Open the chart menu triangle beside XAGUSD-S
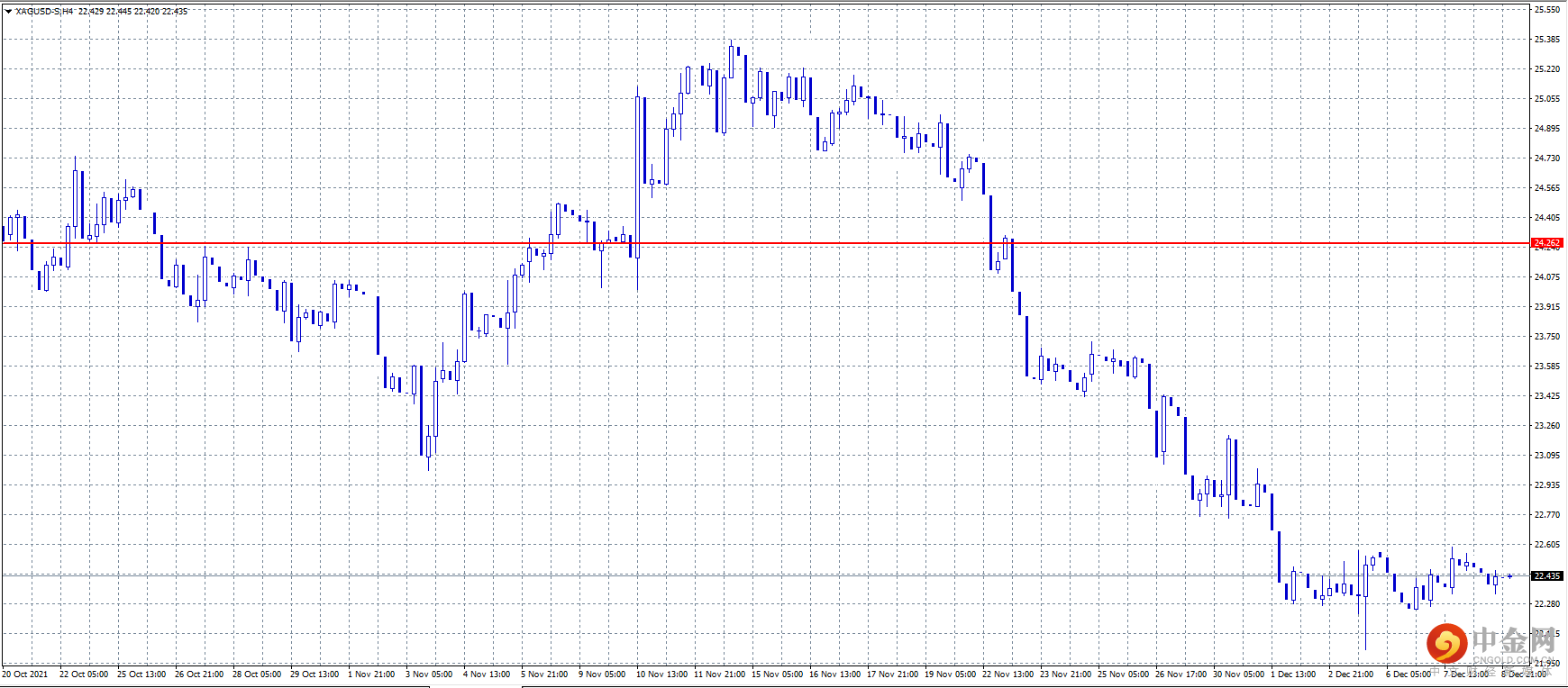The image size is (1568, 688). (x=8, y=12)
